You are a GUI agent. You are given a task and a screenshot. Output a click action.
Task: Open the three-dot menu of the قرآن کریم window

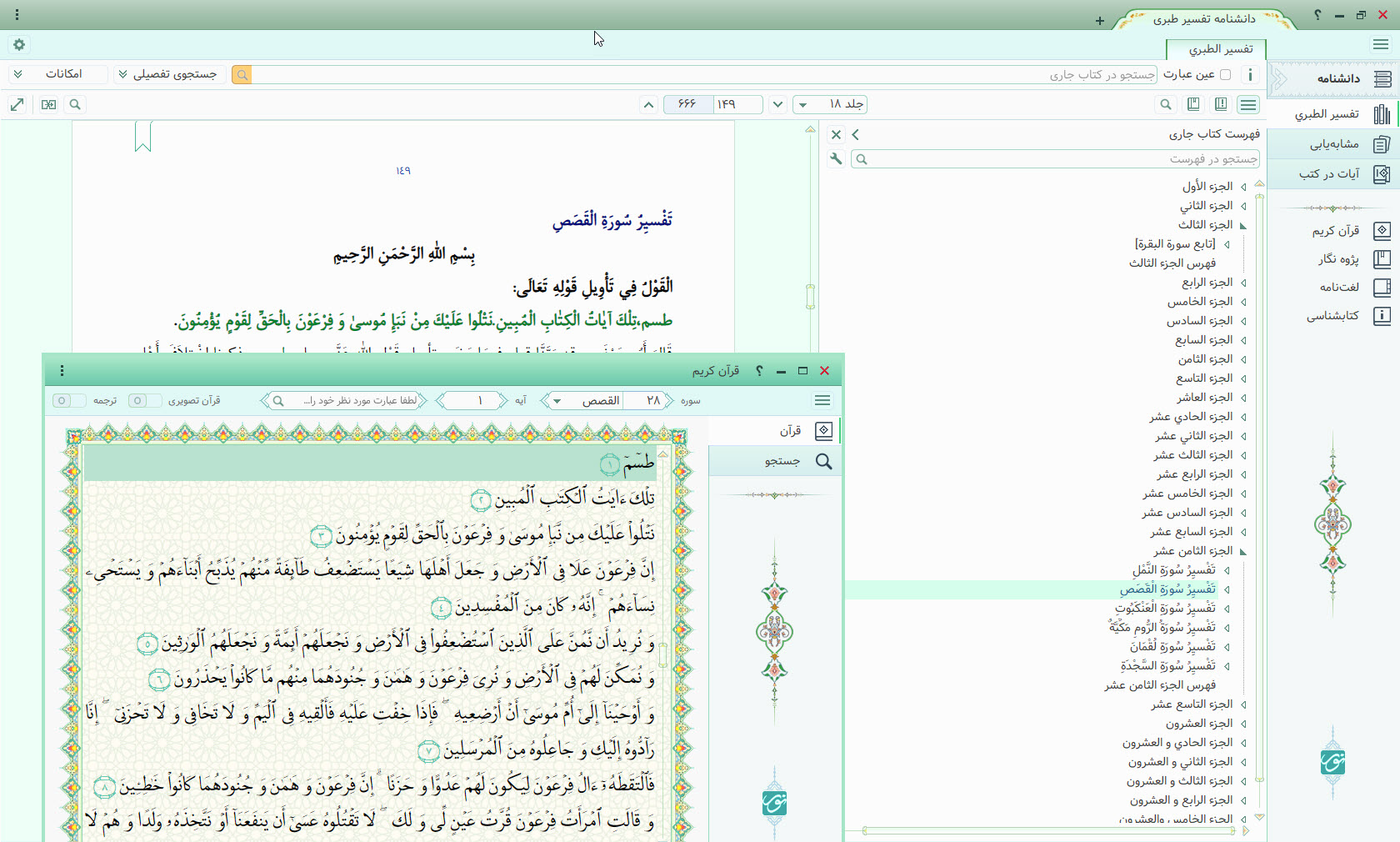point(62,371)
